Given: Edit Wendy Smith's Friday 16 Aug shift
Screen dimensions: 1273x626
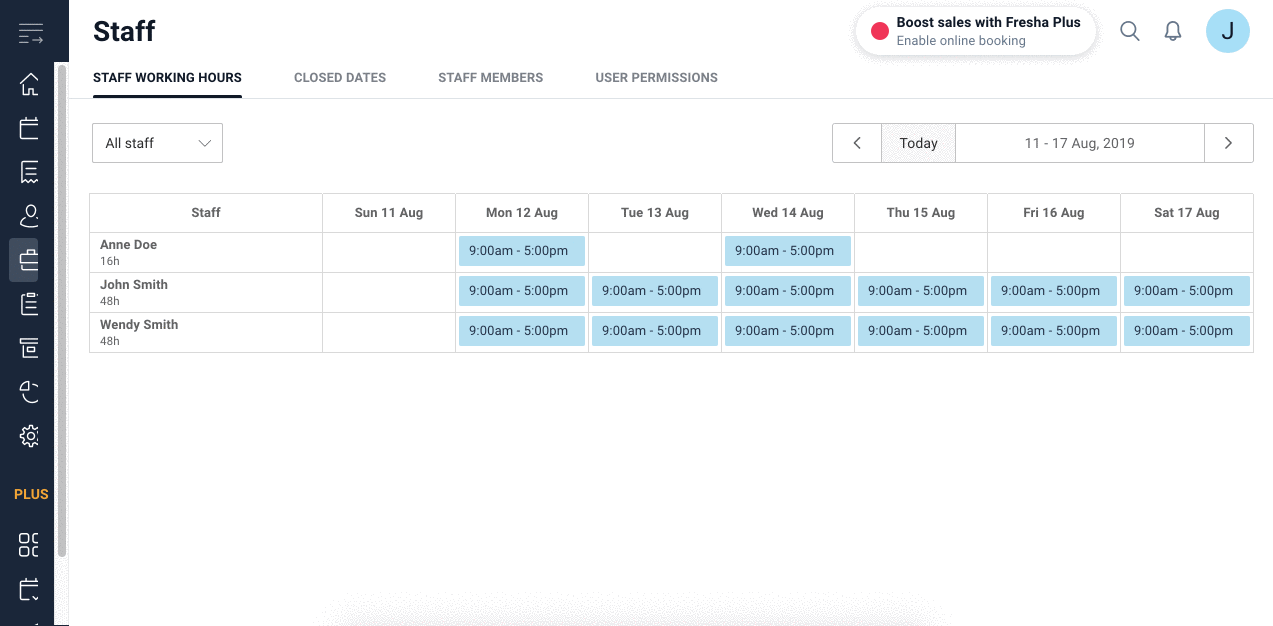Looking at the screenshot, I should pyautogui.click(x=1054, y=331).
